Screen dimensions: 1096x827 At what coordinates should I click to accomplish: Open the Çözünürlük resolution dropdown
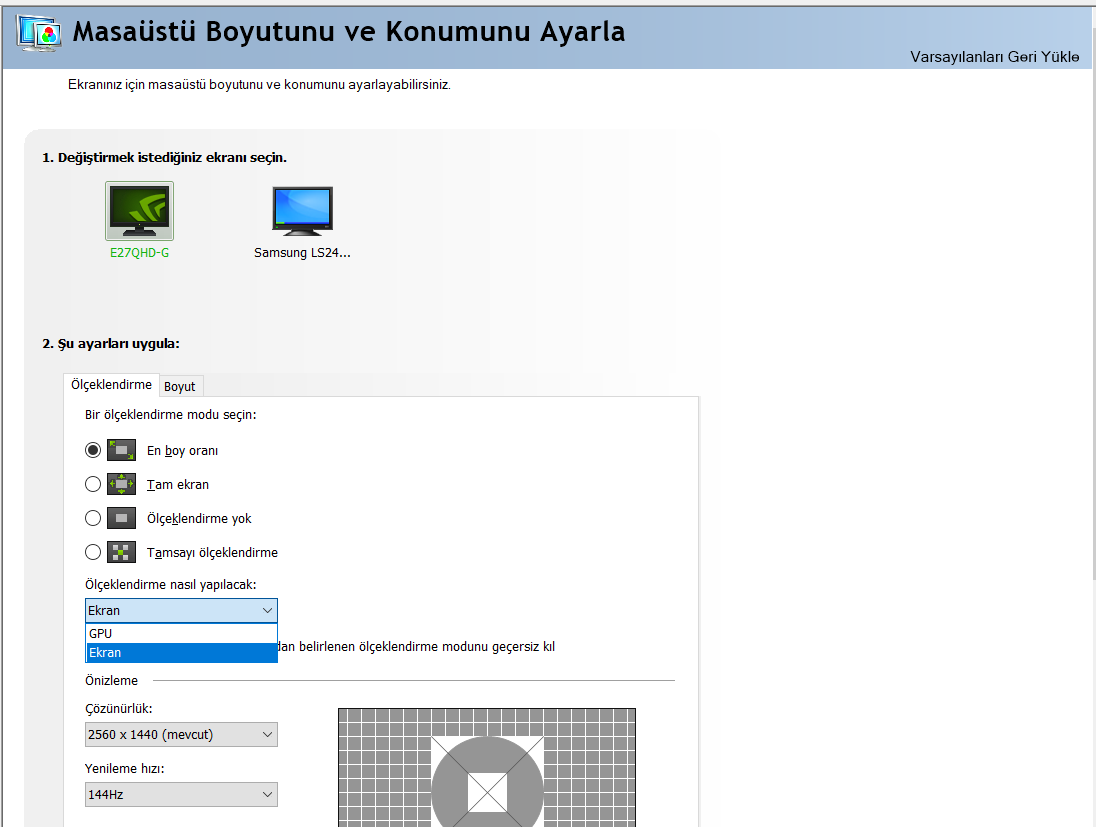tap(181, 735)
